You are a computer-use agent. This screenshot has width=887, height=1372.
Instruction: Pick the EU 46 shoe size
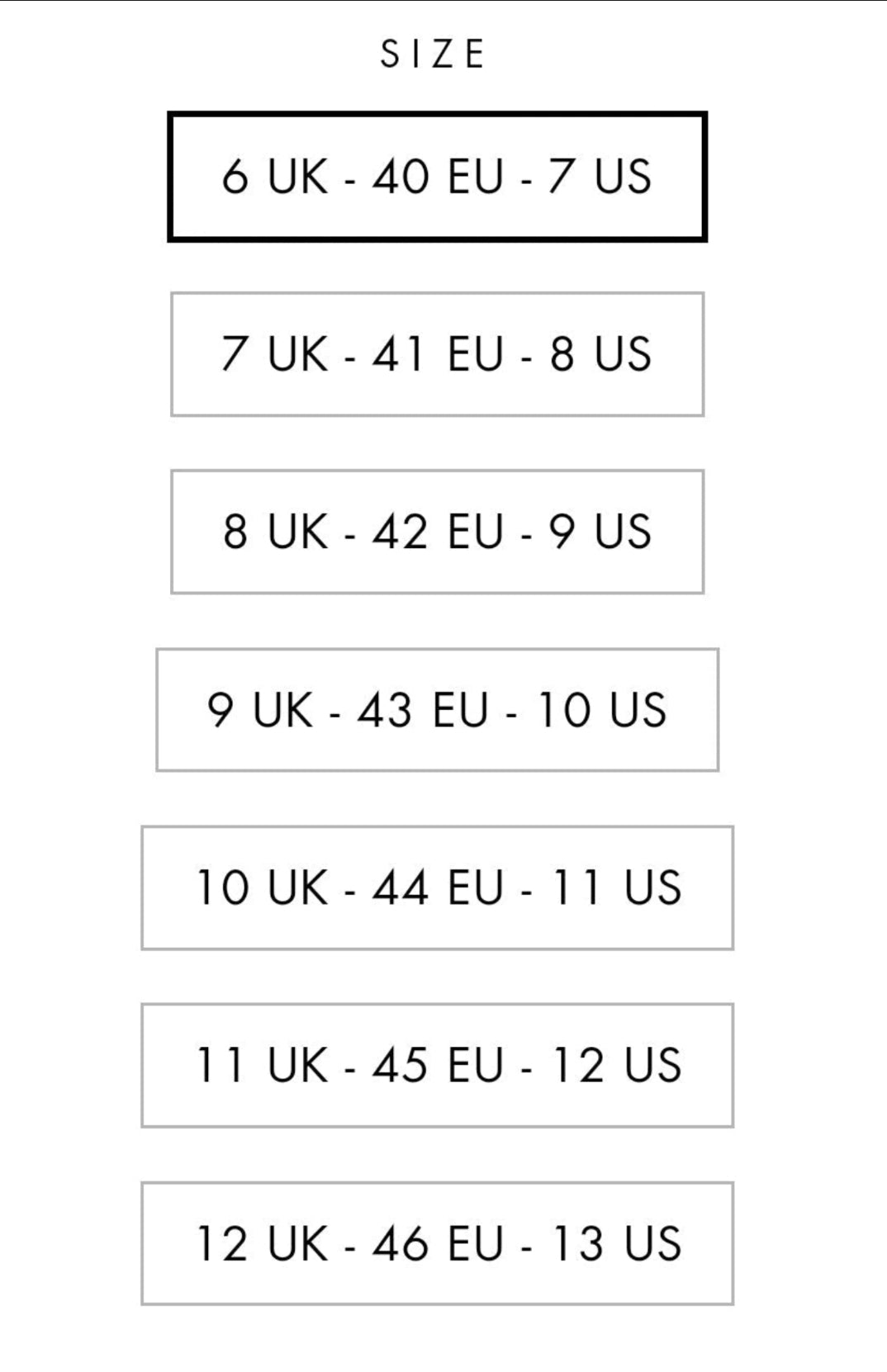[x=437, y=1243]
